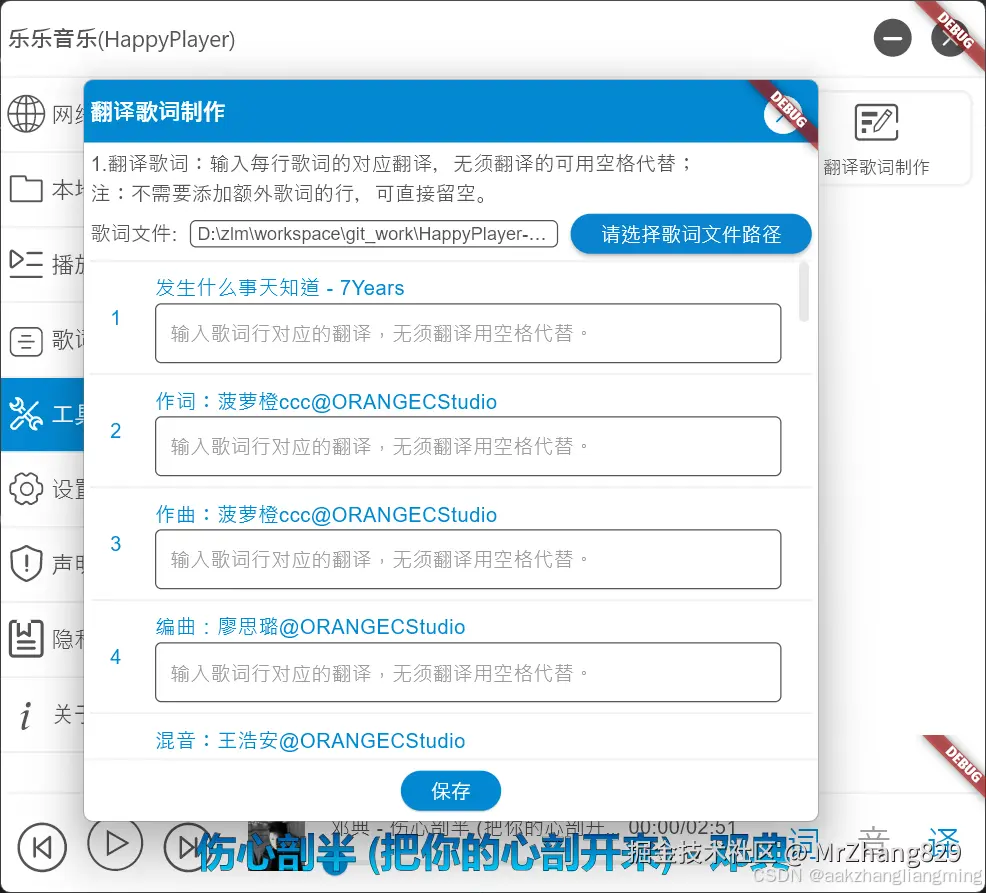Skip to the previous track
The width and height of the screenshot is (986, 893).
click(42, 847)
